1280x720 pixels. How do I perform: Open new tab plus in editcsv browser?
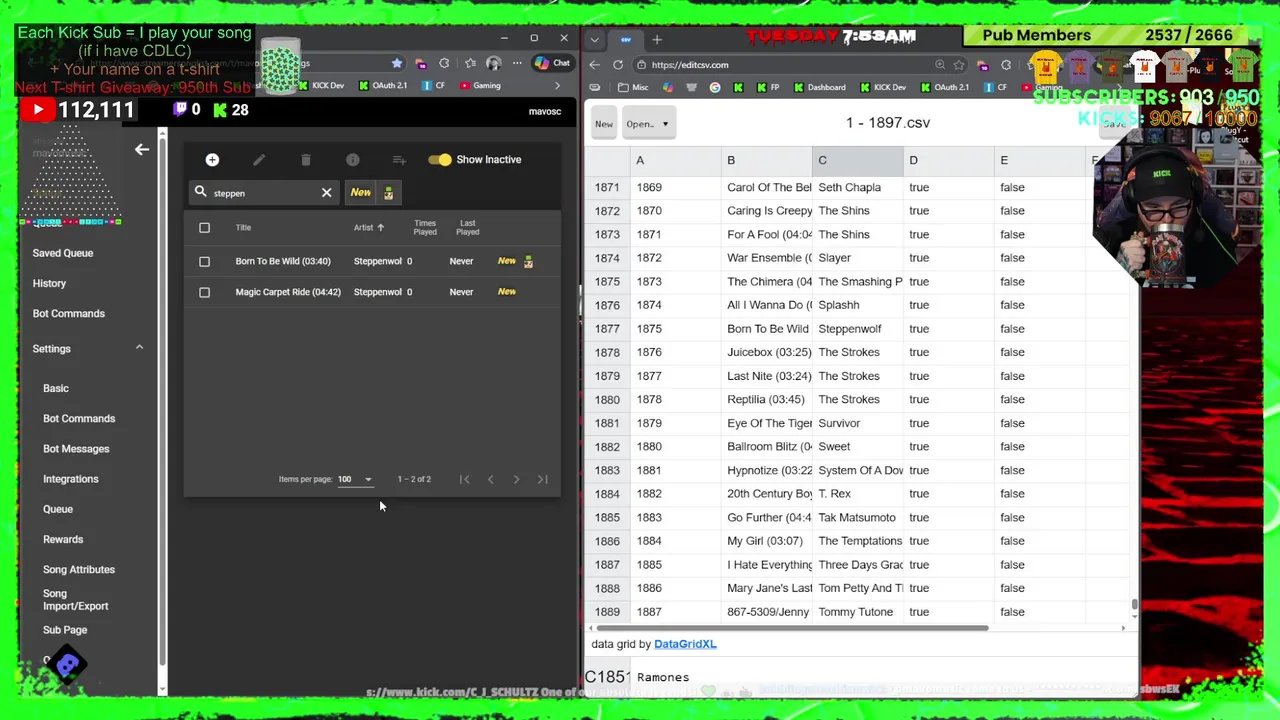coord(657,40)
